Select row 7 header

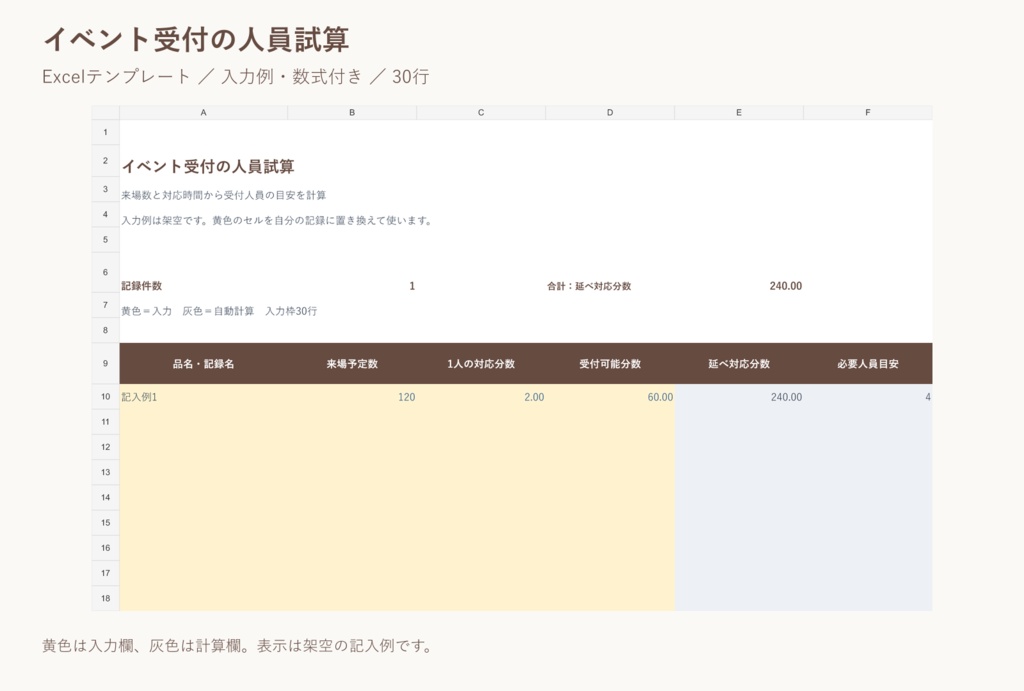(105, 305)
